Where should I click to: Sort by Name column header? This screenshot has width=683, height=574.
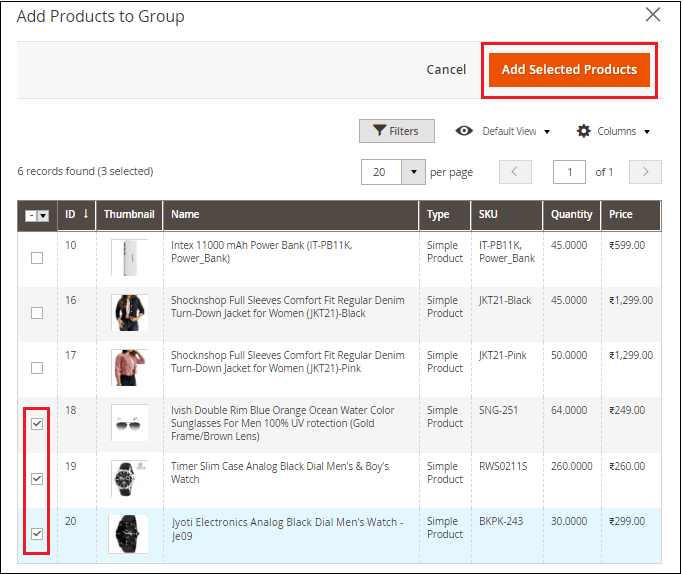click(291, 214)
